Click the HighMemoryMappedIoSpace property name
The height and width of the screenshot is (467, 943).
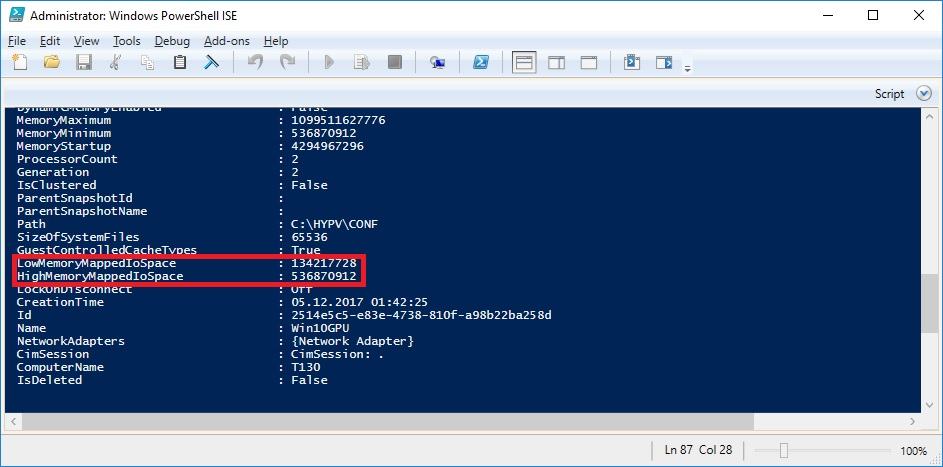click(x=100, y=276)
